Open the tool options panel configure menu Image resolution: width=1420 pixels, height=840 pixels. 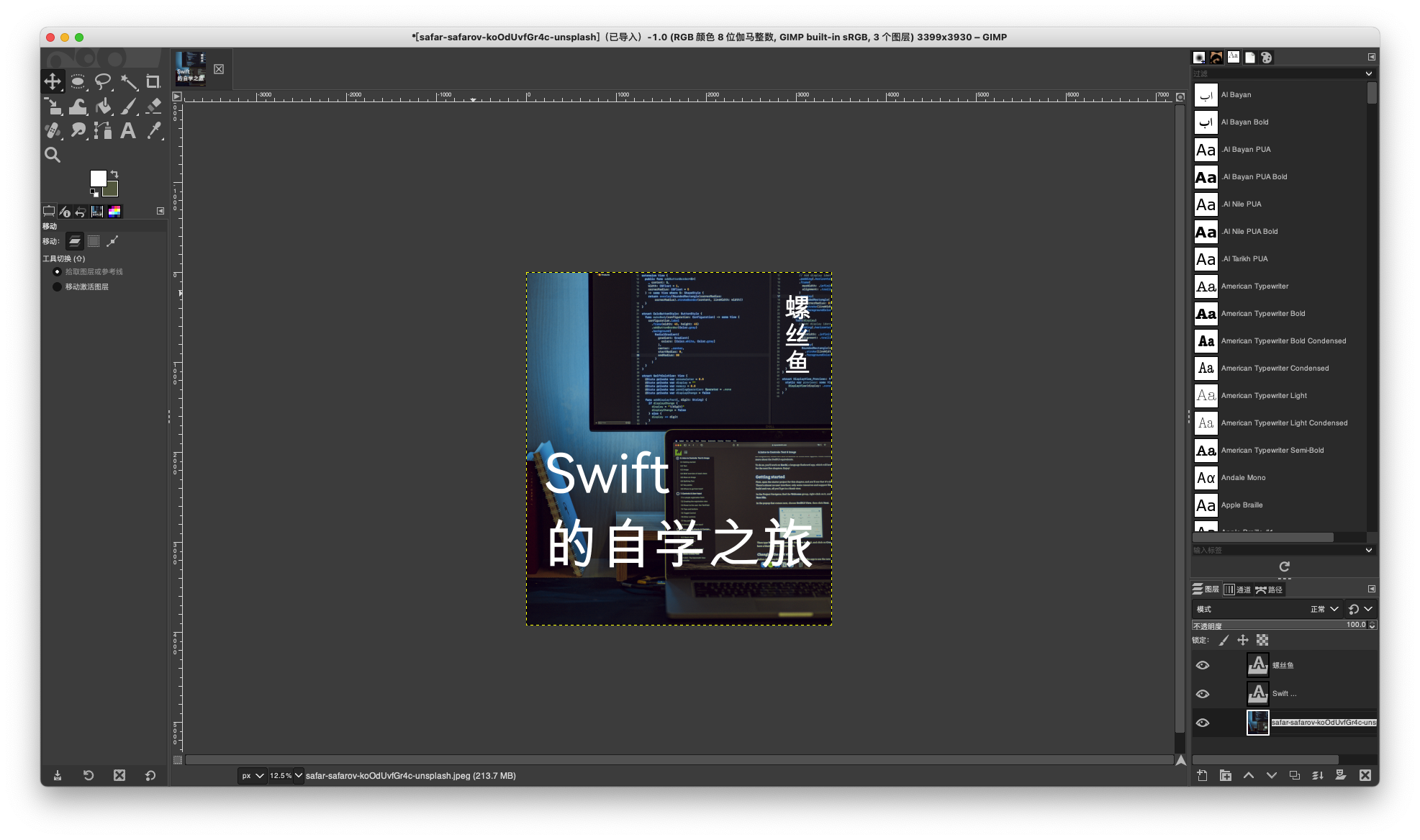pyautogui.click(x=160, y=211)
